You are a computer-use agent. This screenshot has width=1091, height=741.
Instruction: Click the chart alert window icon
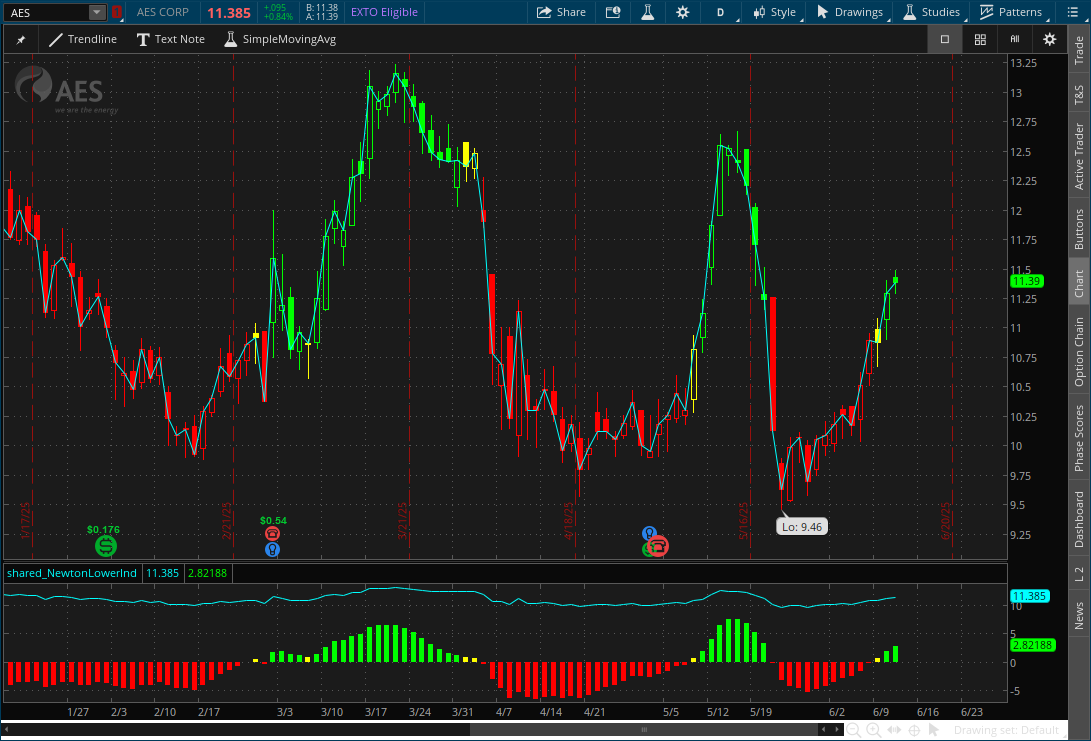click(x=613, y=12)
